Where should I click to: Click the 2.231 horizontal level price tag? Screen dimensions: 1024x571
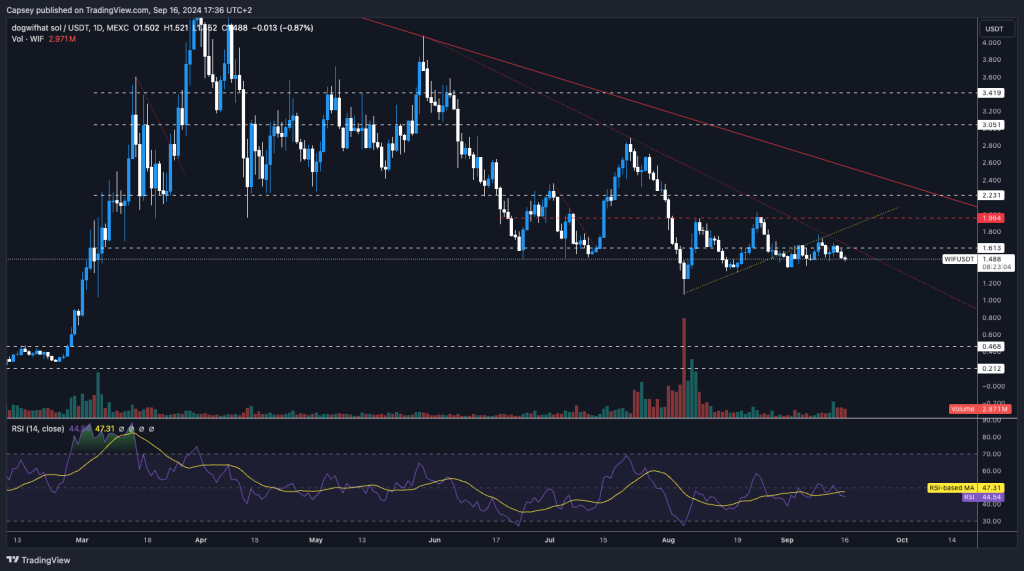(994, 196)
